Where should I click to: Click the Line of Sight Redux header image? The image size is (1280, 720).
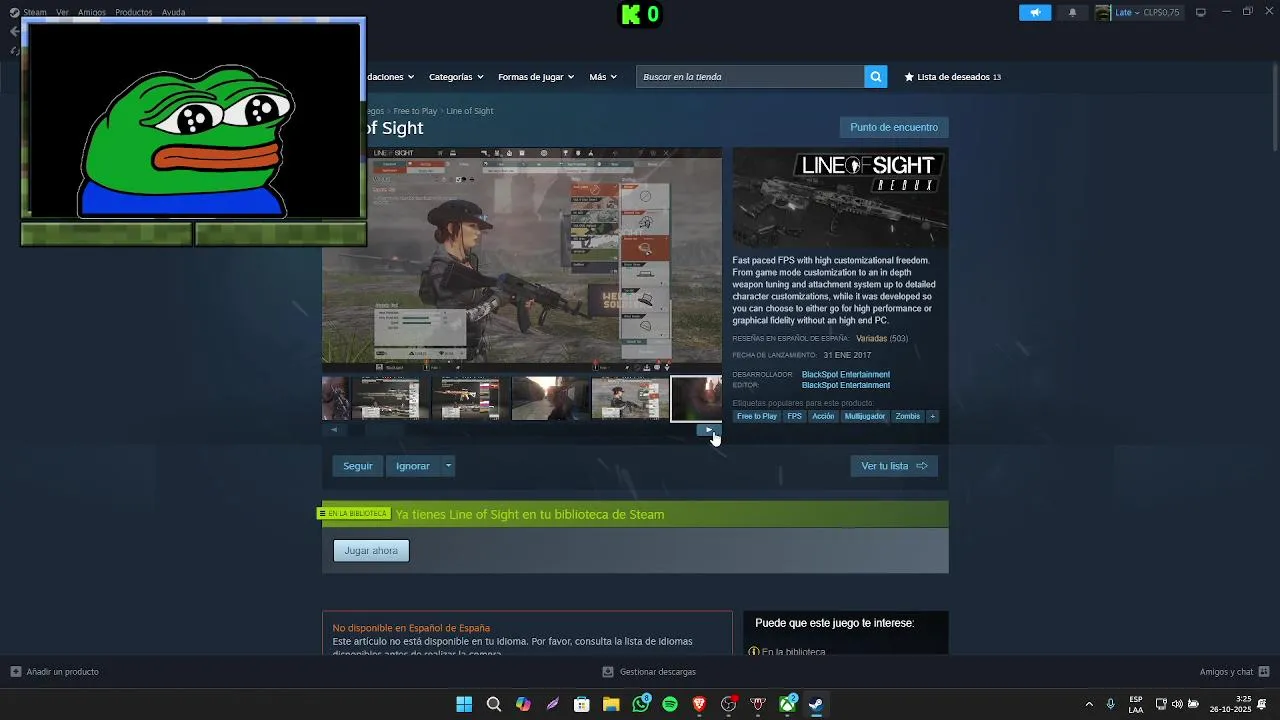pyautogui.click(x=840, y=198)
